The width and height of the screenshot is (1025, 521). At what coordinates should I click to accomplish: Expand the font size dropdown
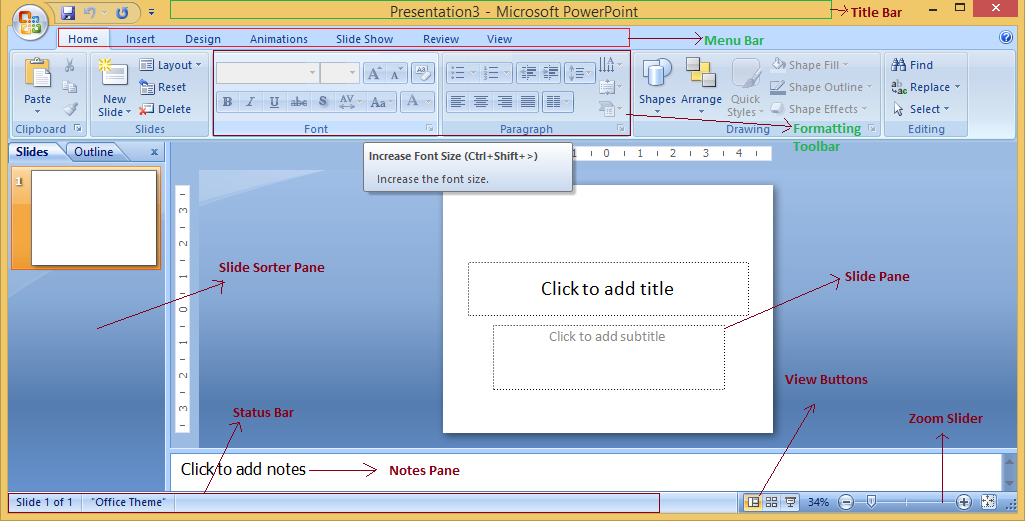352,73
